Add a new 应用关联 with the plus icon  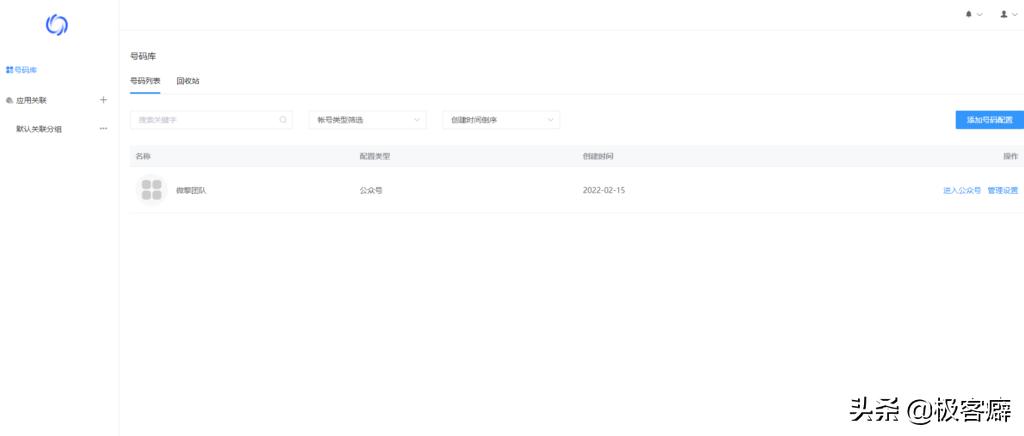pos(103,100)
